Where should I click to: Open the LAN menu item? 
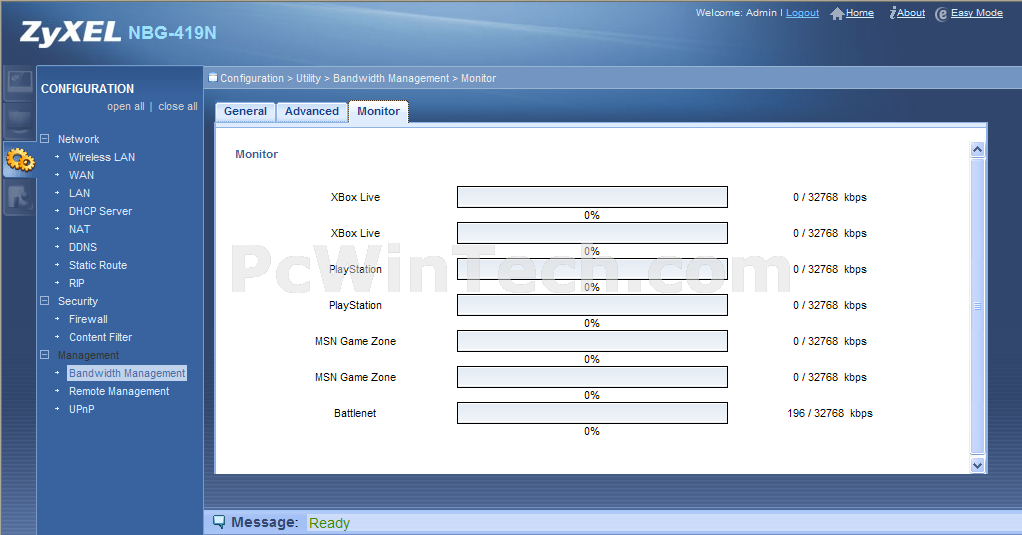click(x=80, y=194)
